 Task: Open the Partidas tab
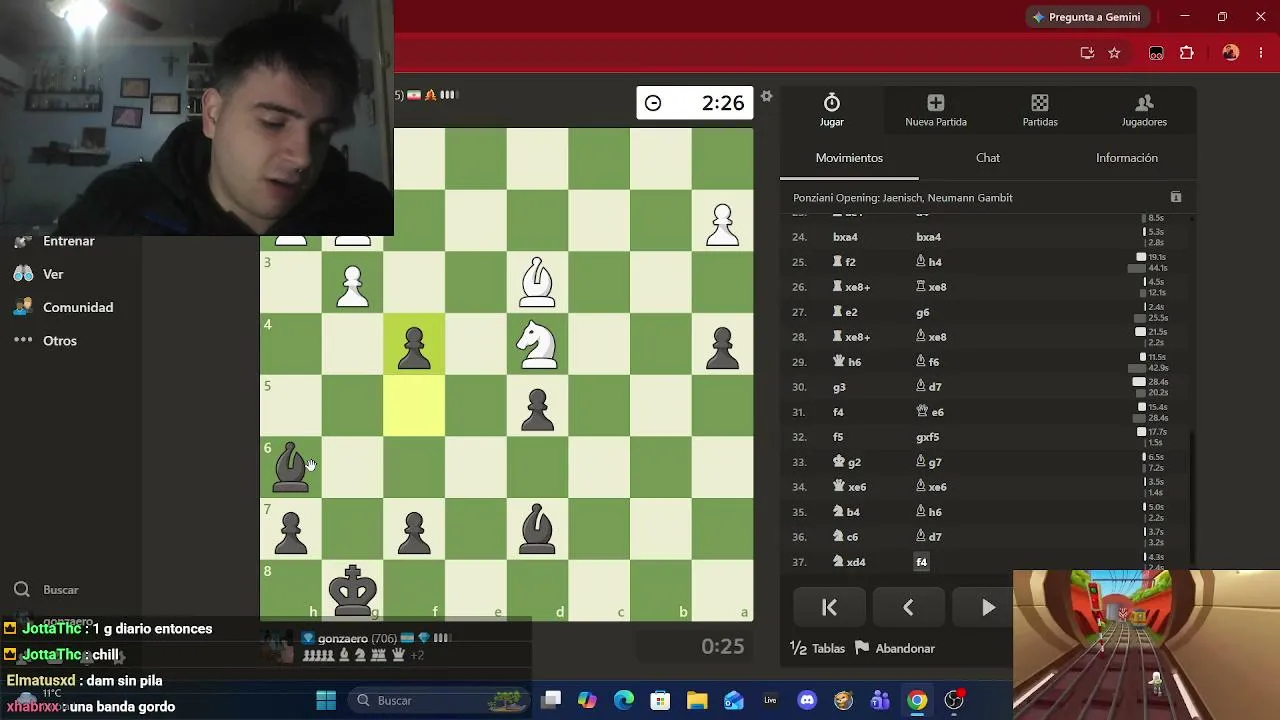point(1040,110)
